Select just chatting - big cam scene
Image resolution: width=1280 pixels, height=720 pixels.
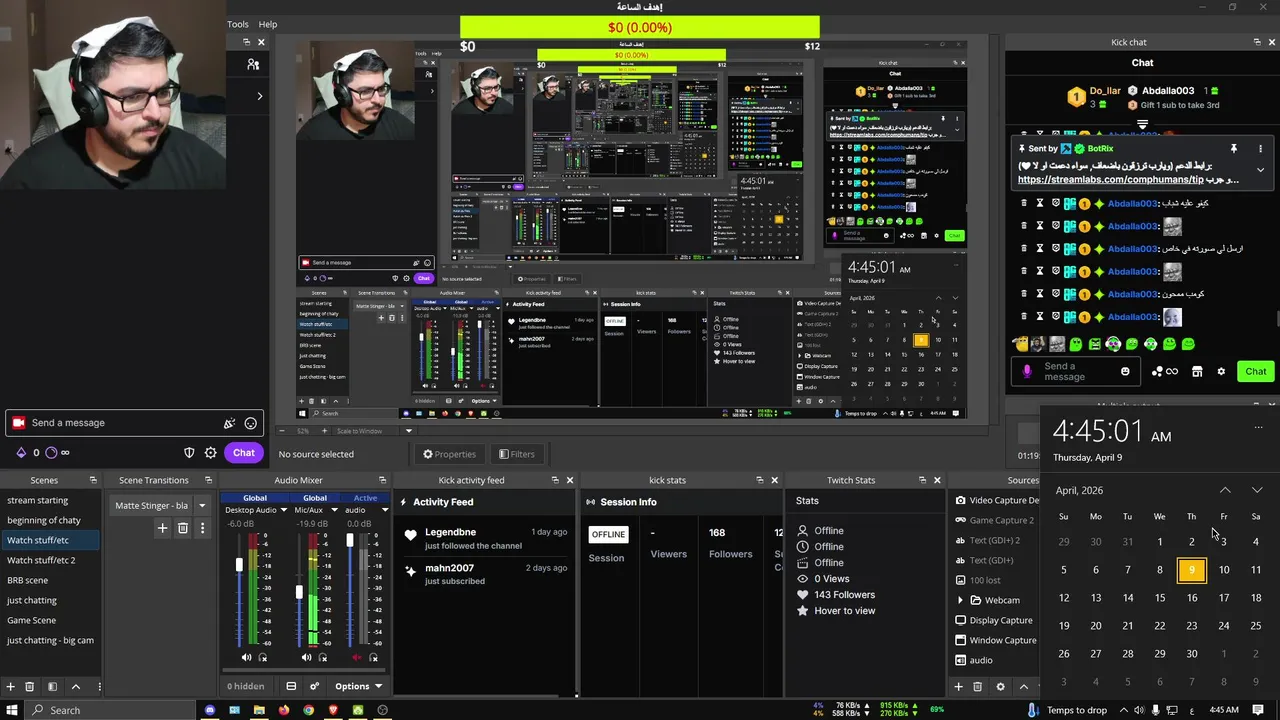[50, 640]
